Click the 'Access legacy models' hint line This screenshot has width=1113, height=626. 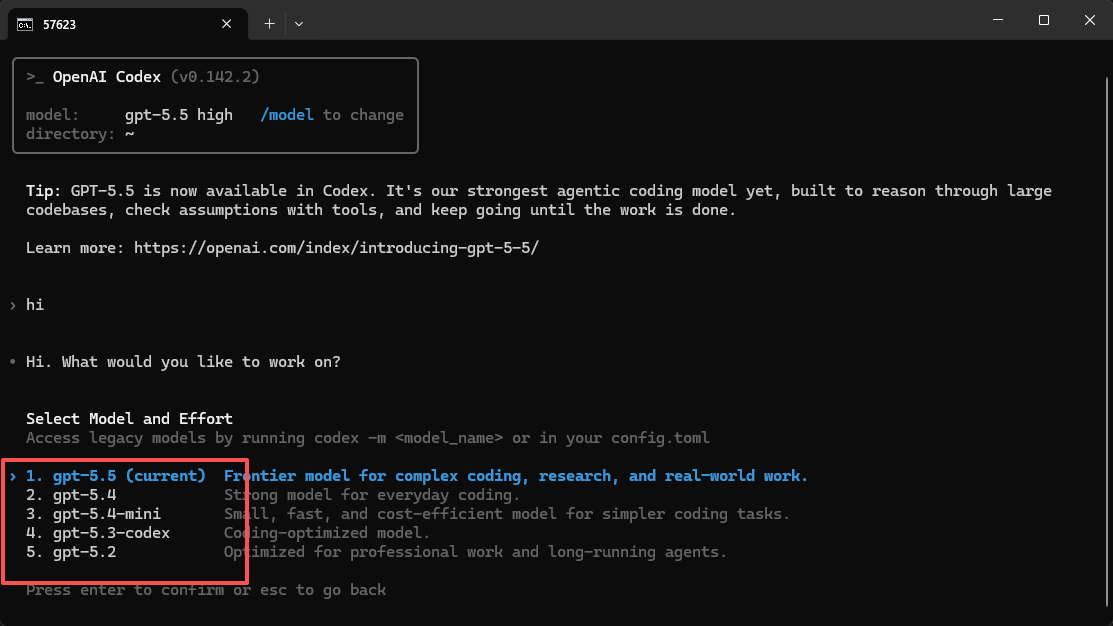coord(368,438)
